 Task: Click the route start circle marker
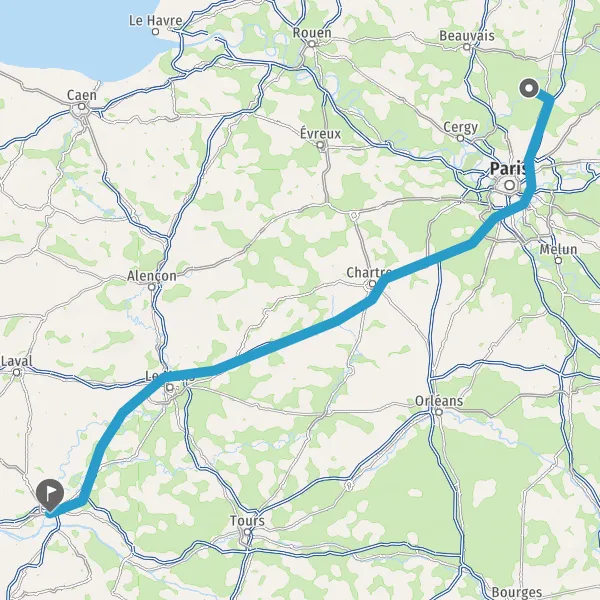tap(529, 88)
